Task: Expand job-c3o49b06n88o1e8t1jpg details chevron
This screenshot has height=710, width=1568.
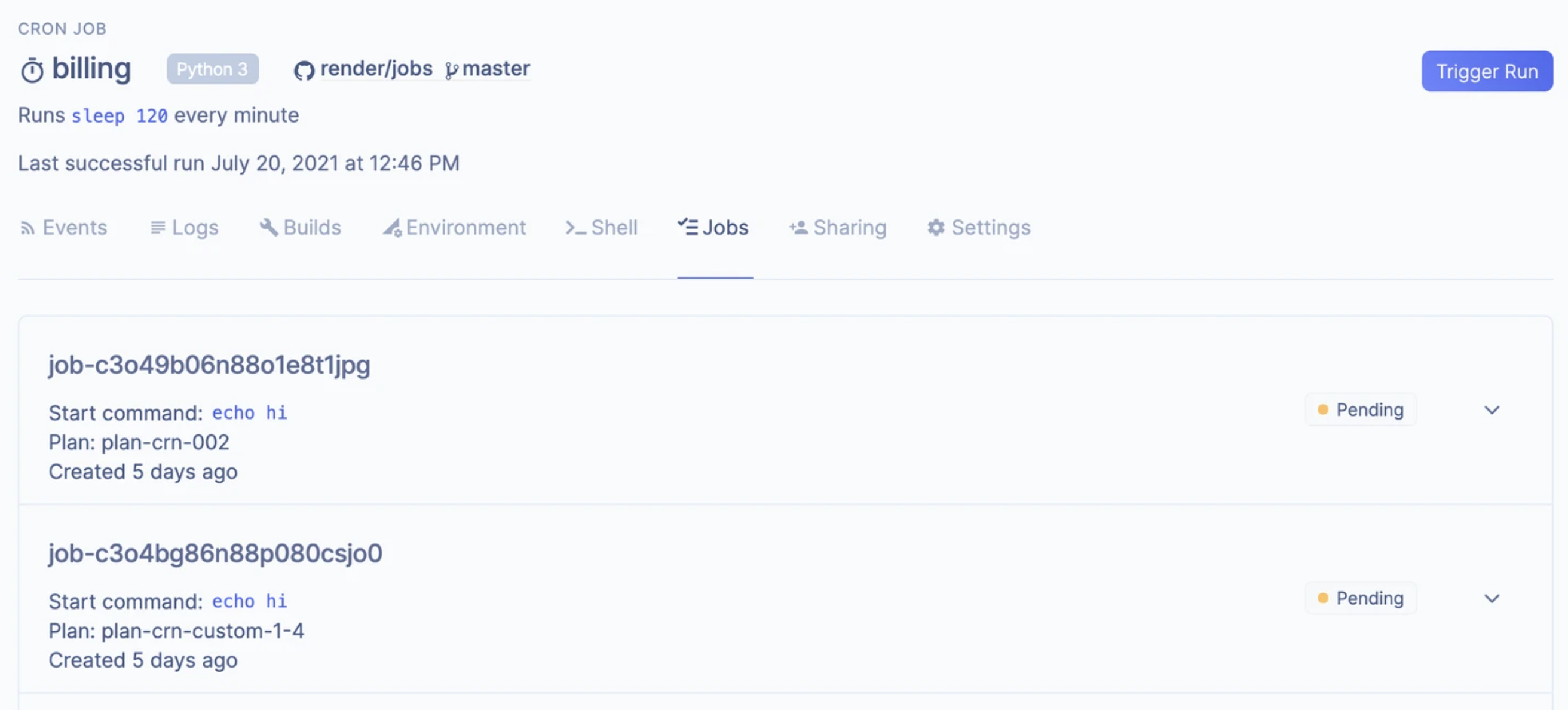Action: (1492, 410)
